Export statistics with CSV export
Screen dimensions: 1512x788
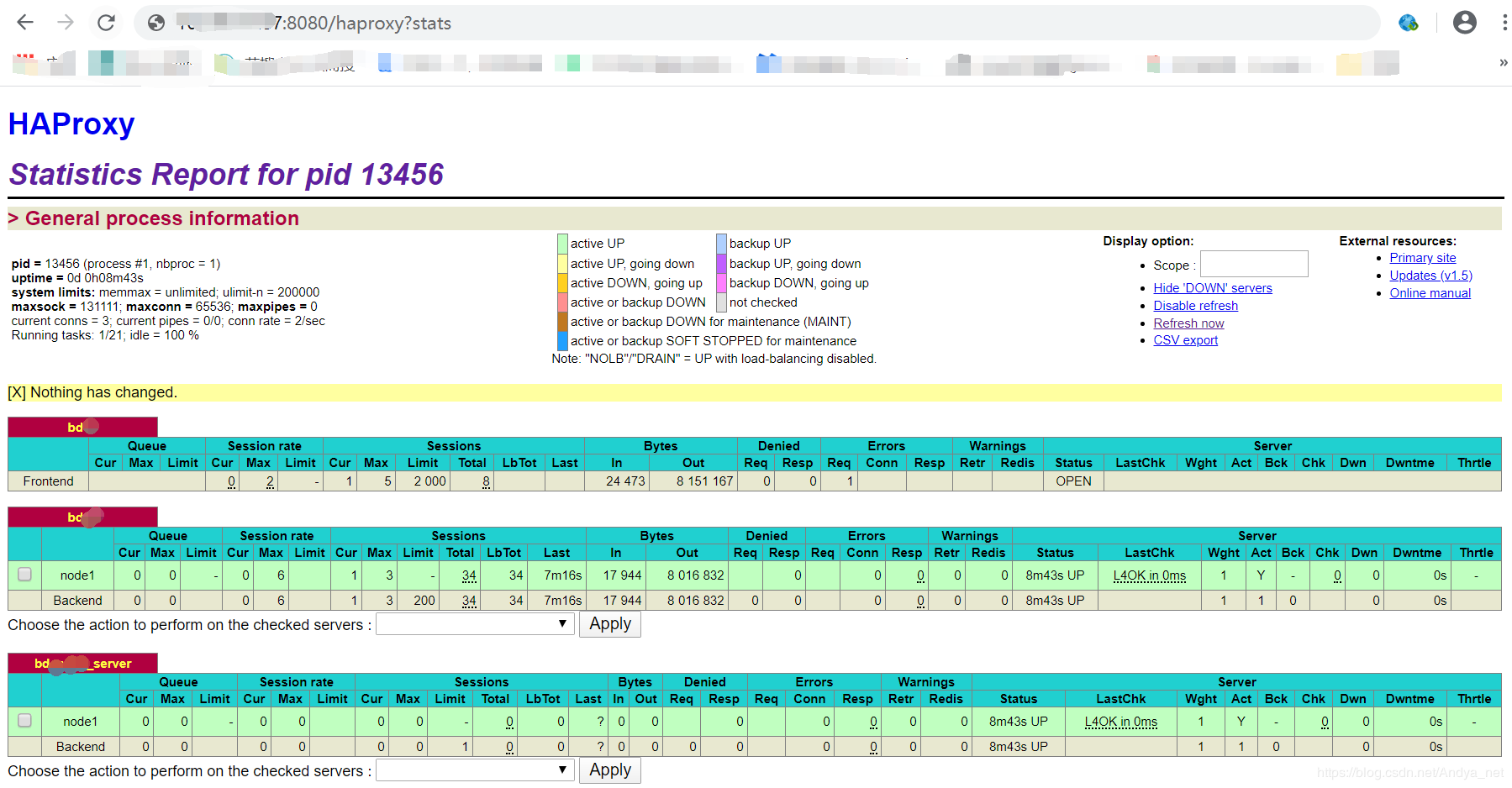coord(1186,340)
